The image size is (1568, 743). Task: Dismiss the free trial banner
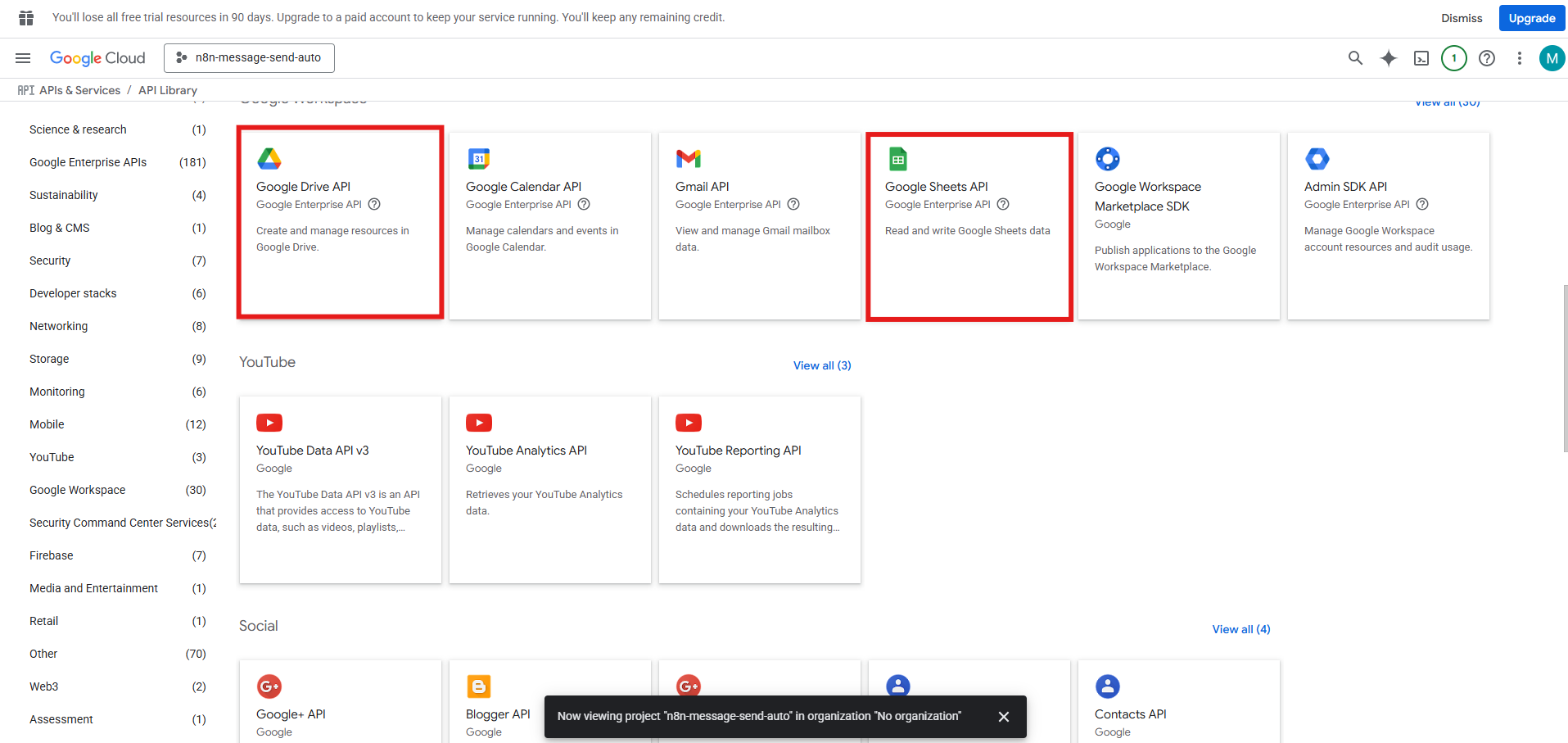(1461, 17)
